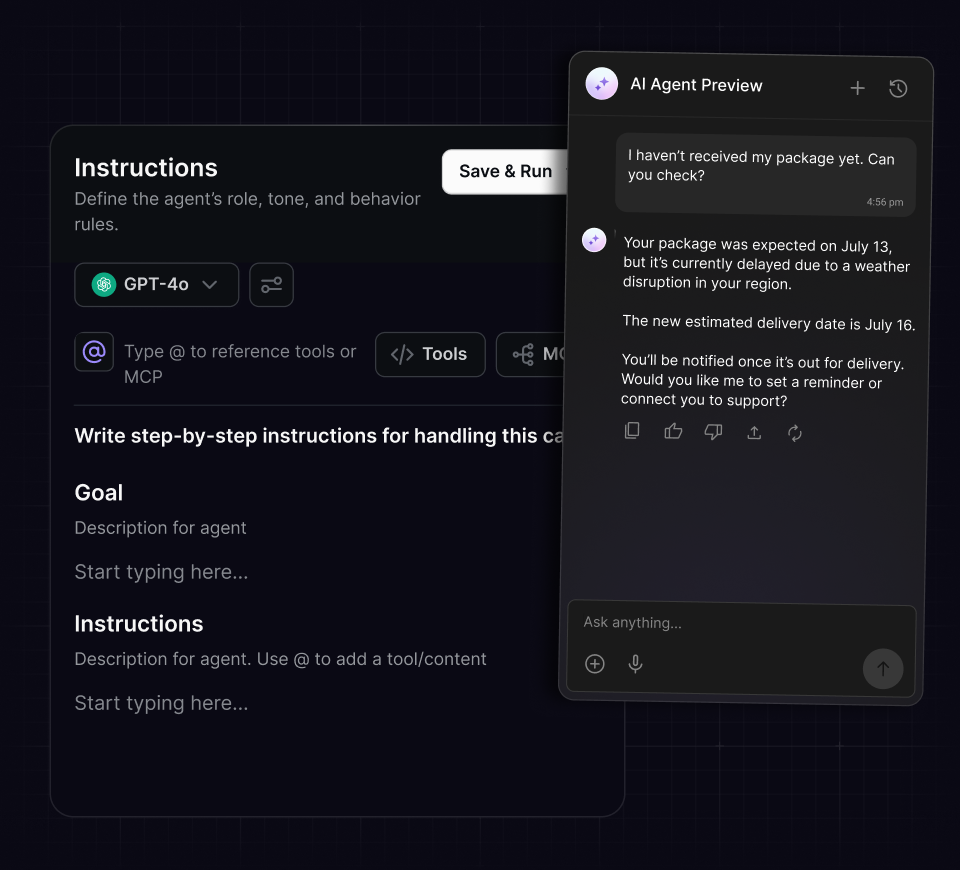Click the small sparkle avatar beside agent reply

click(594, 240)
